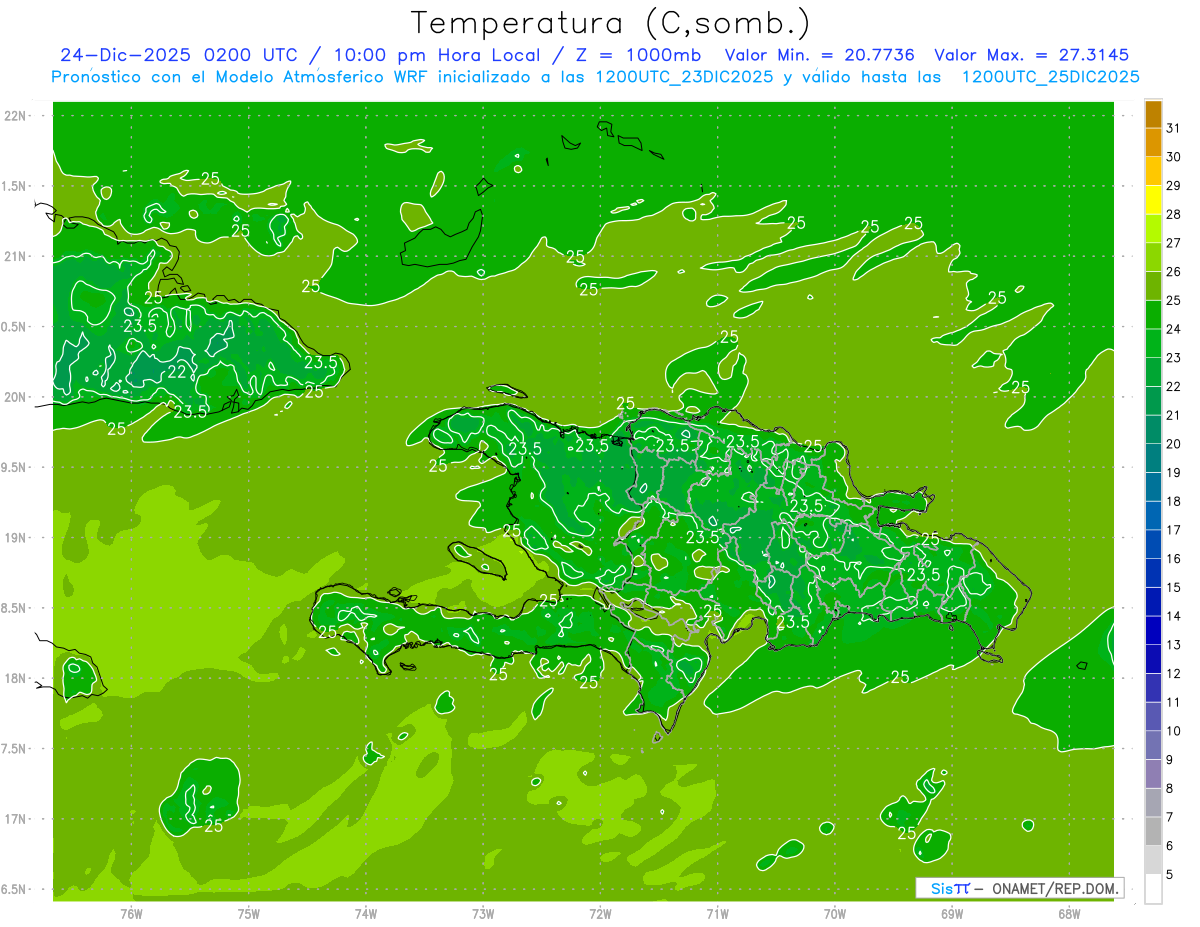Click the 6.5N latitude tick label
Viewport: 1200px width, 927px height.
pos(12,889)
